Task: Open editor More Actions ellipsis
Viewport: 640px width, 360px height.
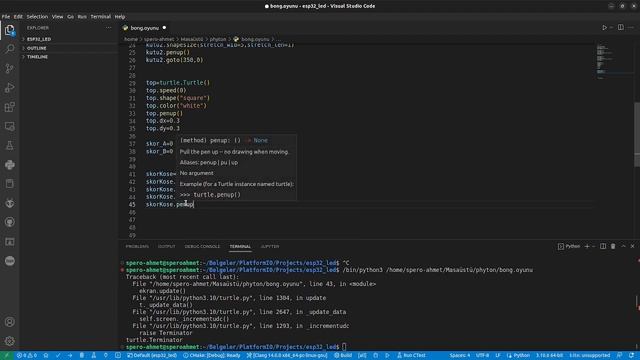Action: pos(631,27)
